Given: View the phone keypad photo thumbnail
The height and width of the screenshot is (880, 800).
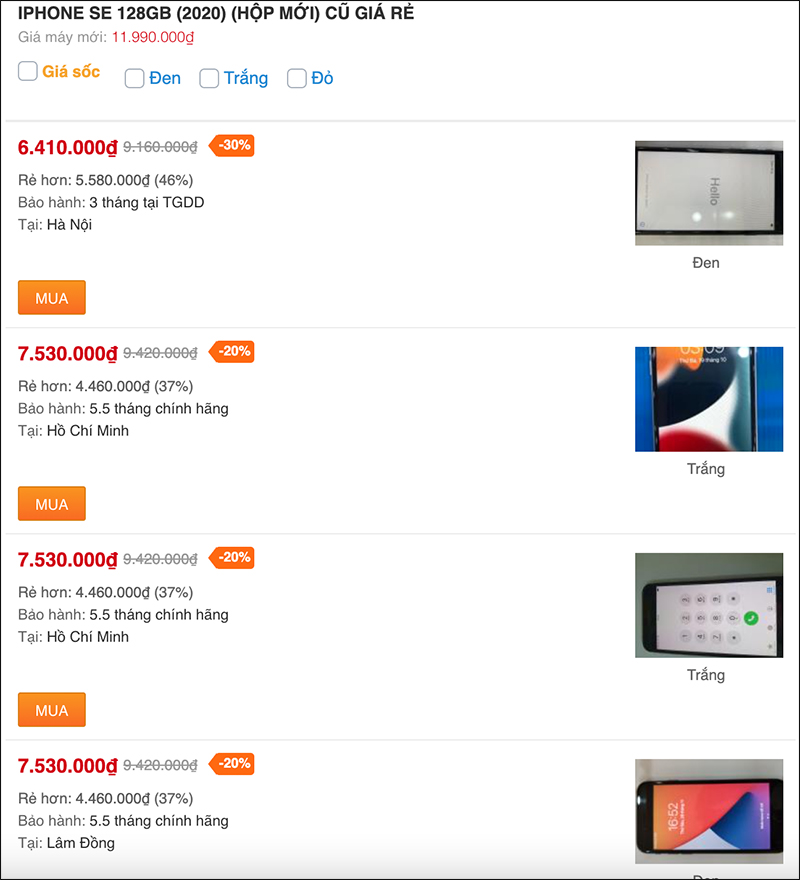Looking at the screenshot, I should coord(708,605).
